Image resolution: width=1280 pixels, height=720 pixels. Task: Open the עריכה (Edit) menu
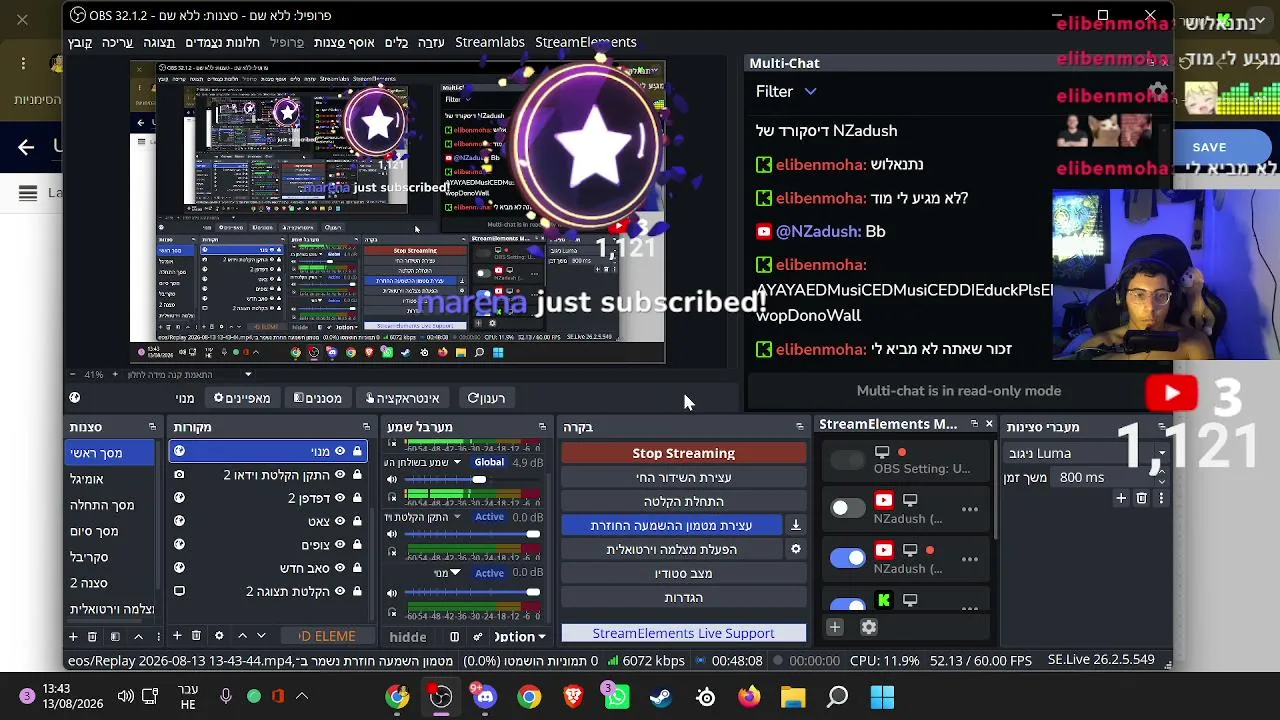[x=117, y=42]
